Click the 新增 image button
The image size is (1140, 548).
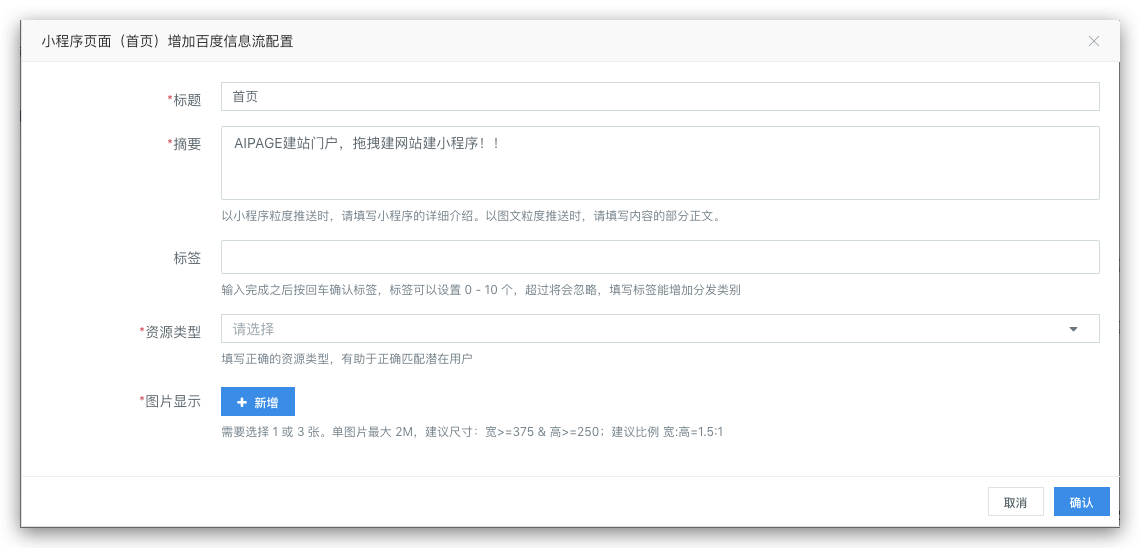point(258,402)
